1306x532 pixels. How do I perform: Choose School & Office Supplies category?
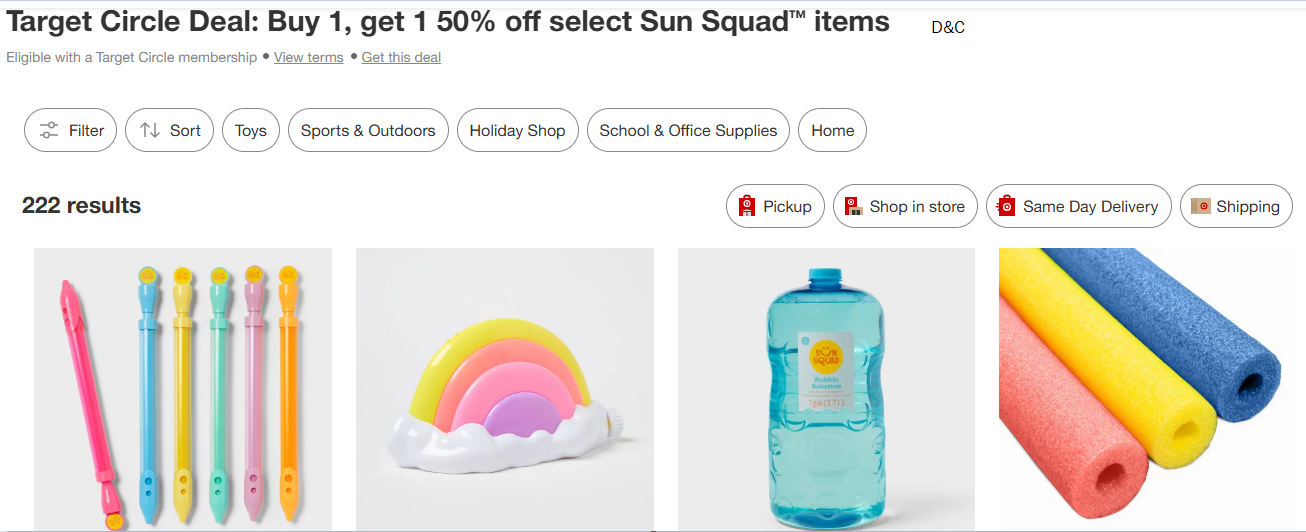click(x=688, y=131)
